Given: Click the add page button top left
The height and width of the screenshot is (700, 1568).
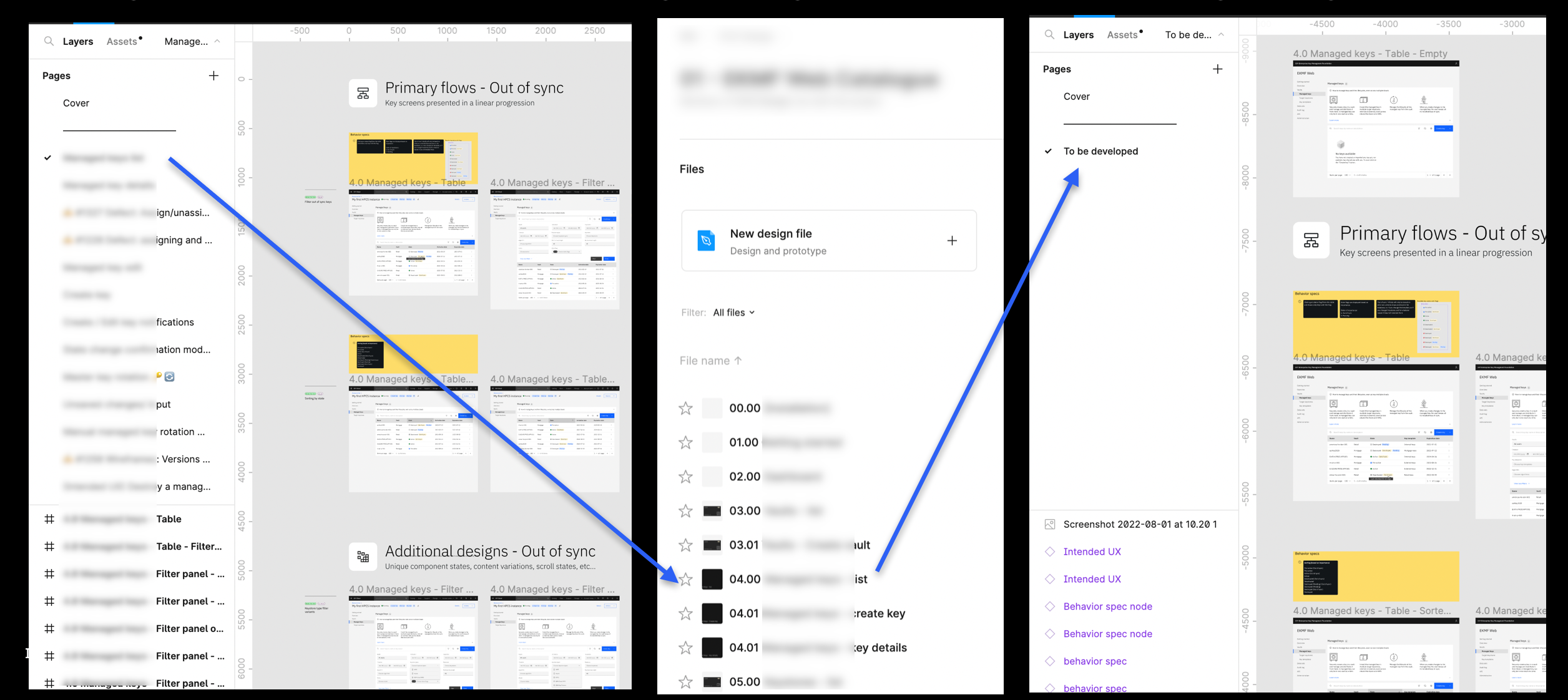Looking at the screenshot, I should pyautogui.click(x=213, y=75).
